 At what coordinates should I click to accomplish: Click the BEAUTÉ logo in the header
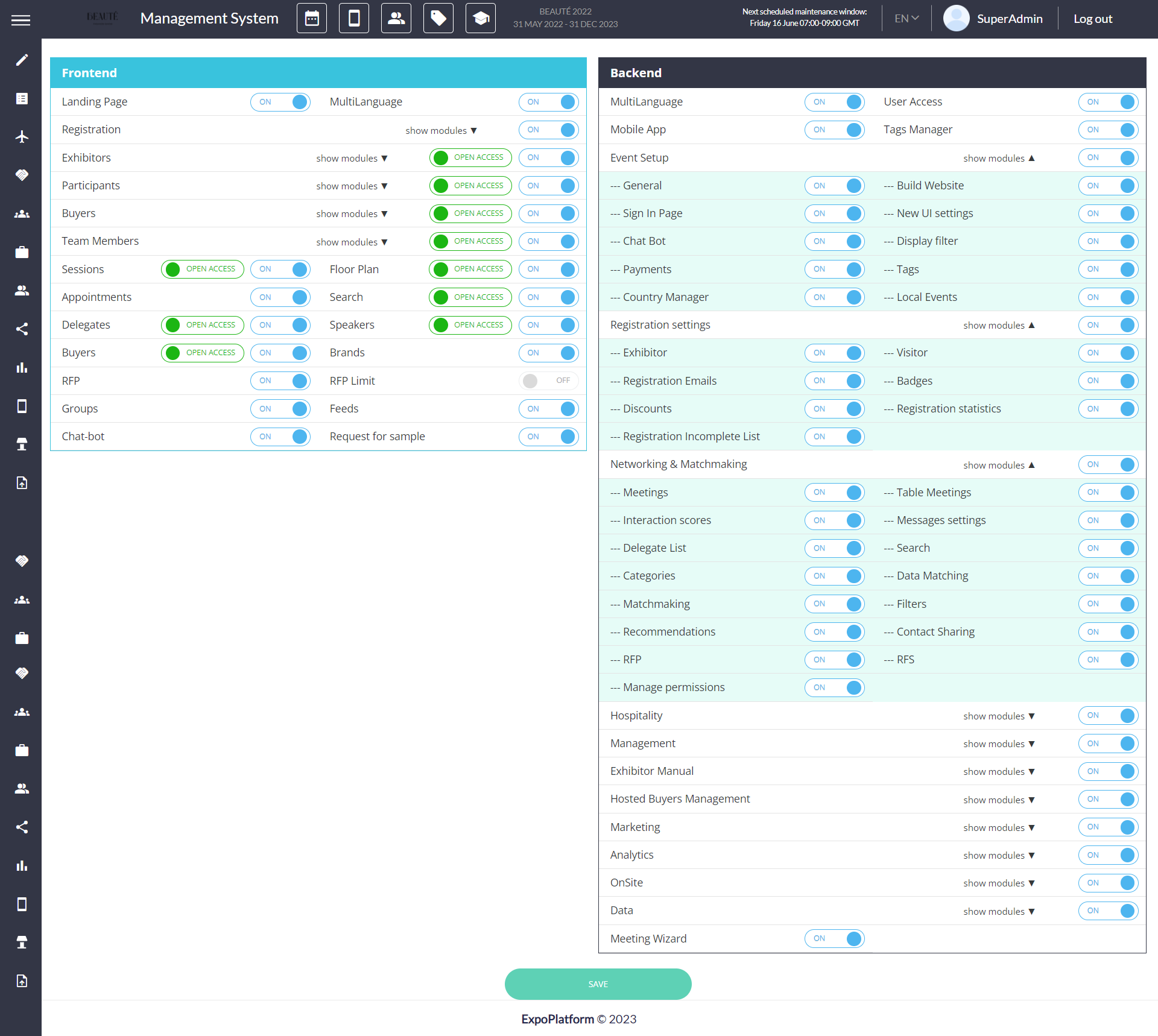103,17
